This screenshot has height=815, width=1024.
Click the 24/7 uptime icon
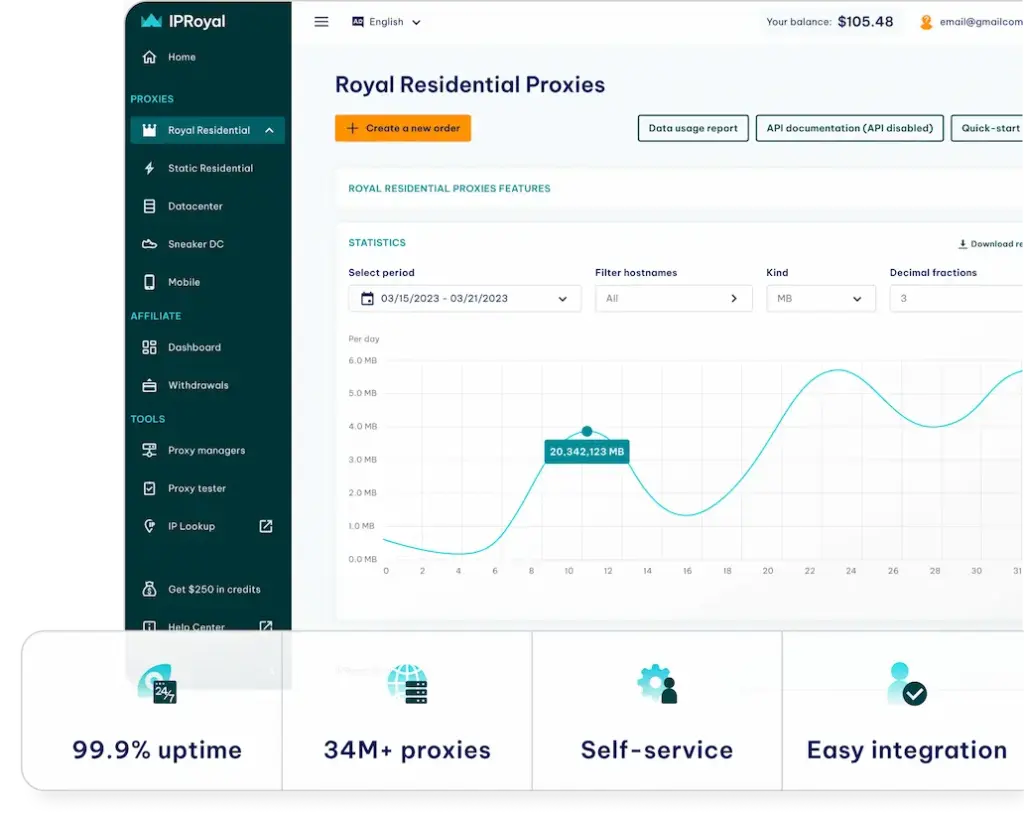(x=157, y=684)
